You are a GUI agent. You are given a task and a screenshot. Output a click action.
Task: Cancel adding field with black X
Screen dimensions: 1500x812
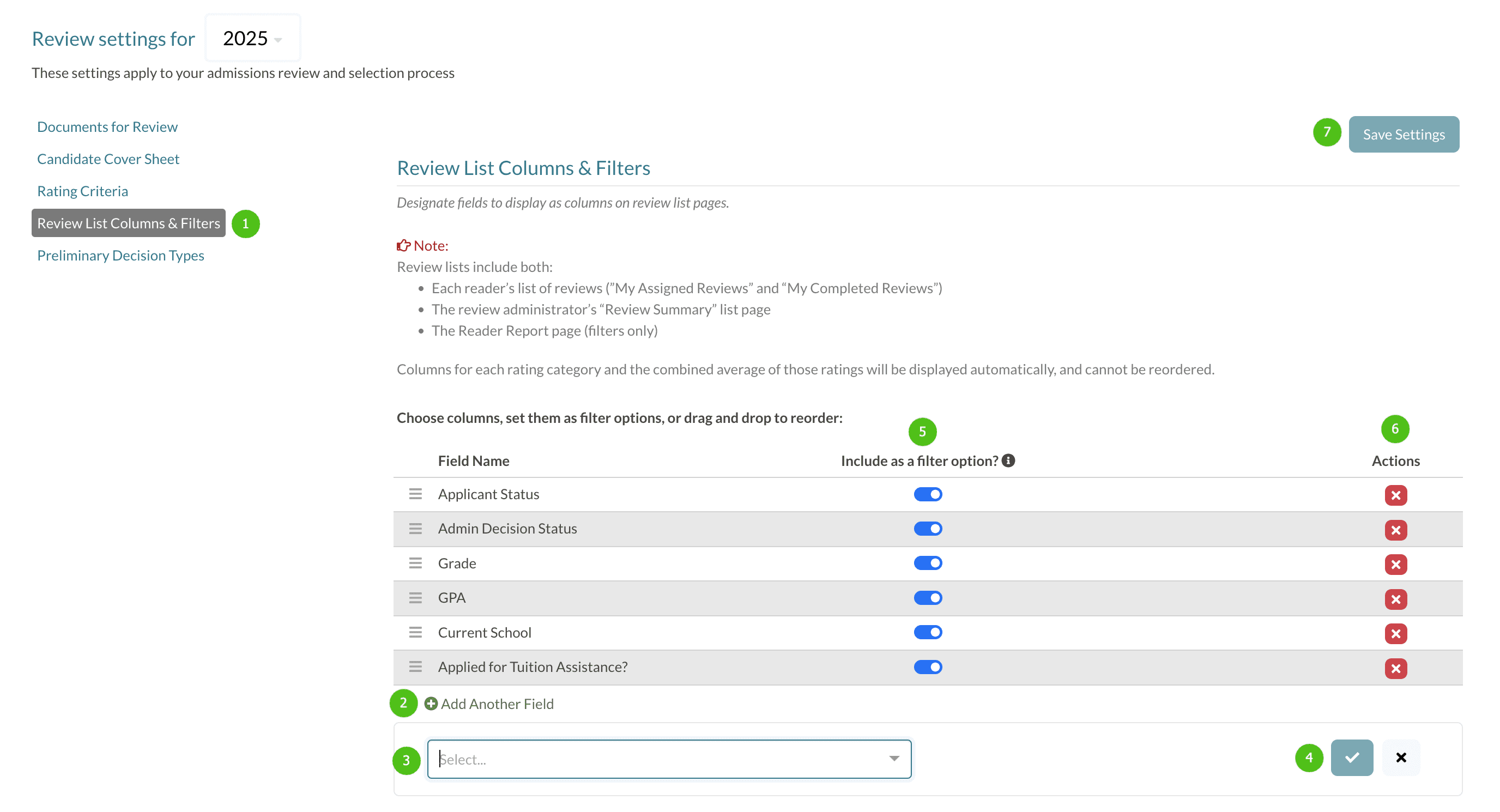pyautogui.click(x=1400, y=758)
